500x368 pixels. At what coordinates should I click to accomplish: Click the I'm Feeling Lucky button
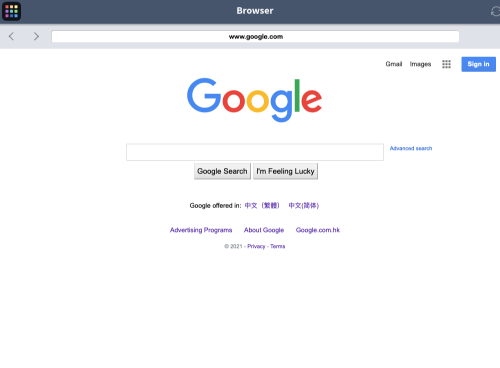point(285,171)
